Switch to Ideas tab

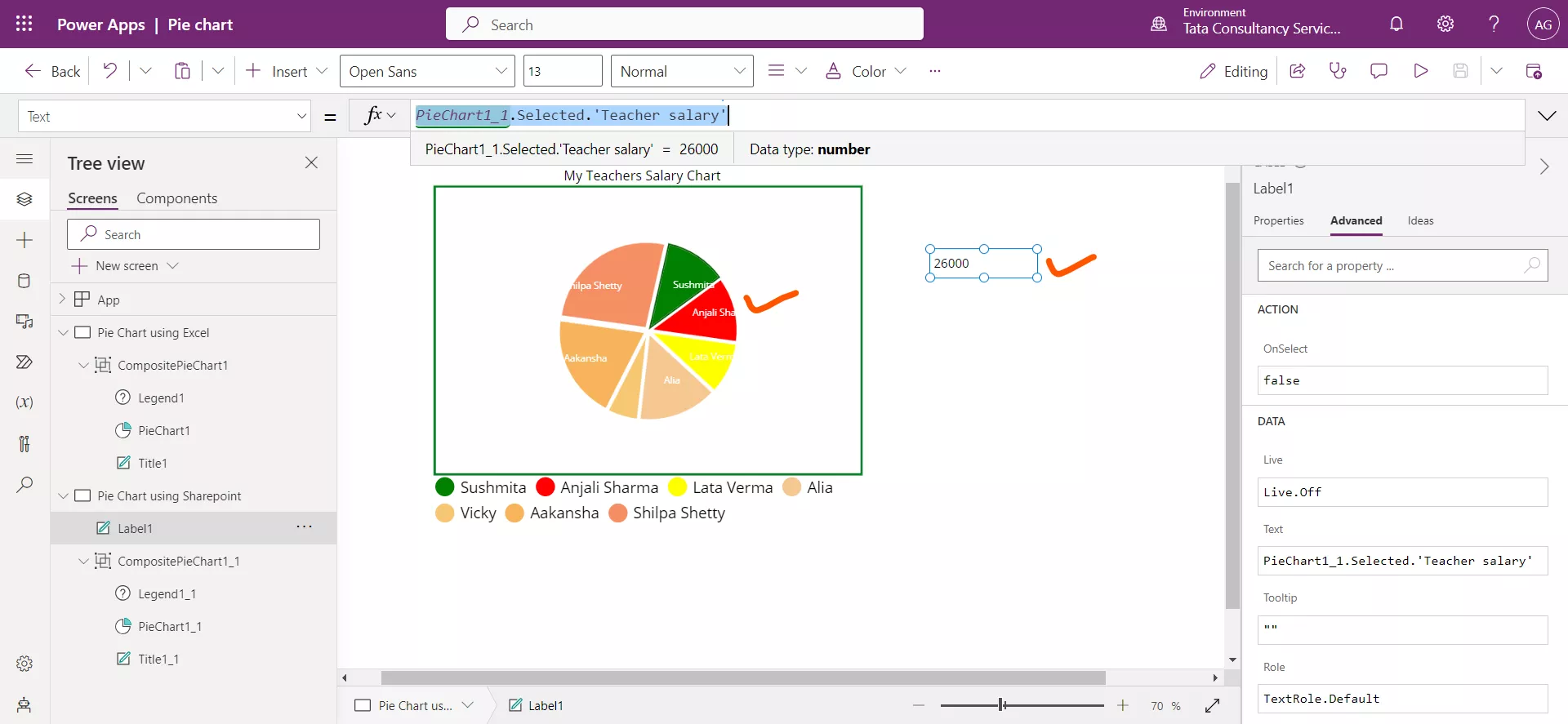pos(1420,220)
